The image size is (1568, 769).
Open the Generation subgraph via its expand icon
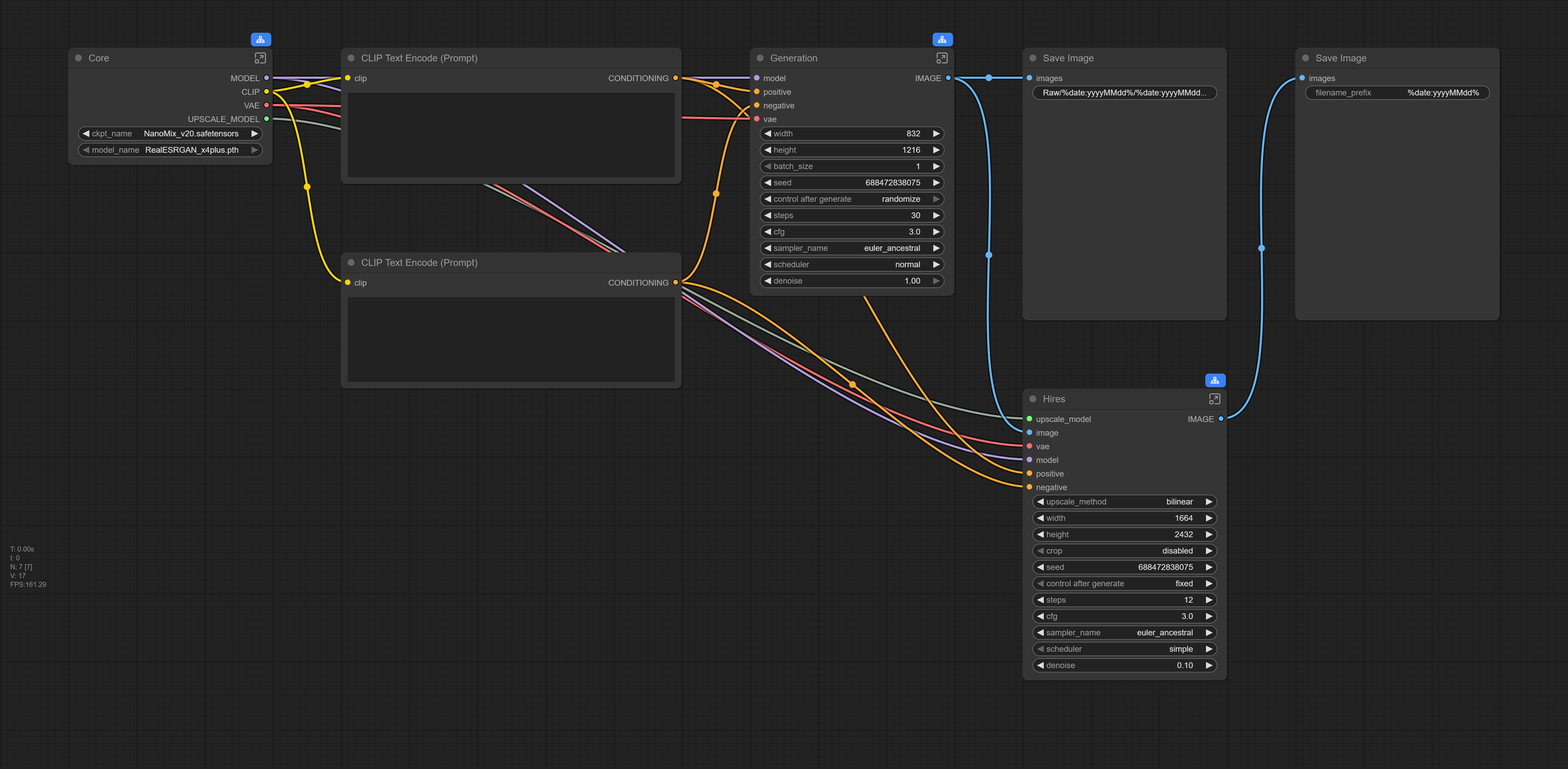(941, 58)
